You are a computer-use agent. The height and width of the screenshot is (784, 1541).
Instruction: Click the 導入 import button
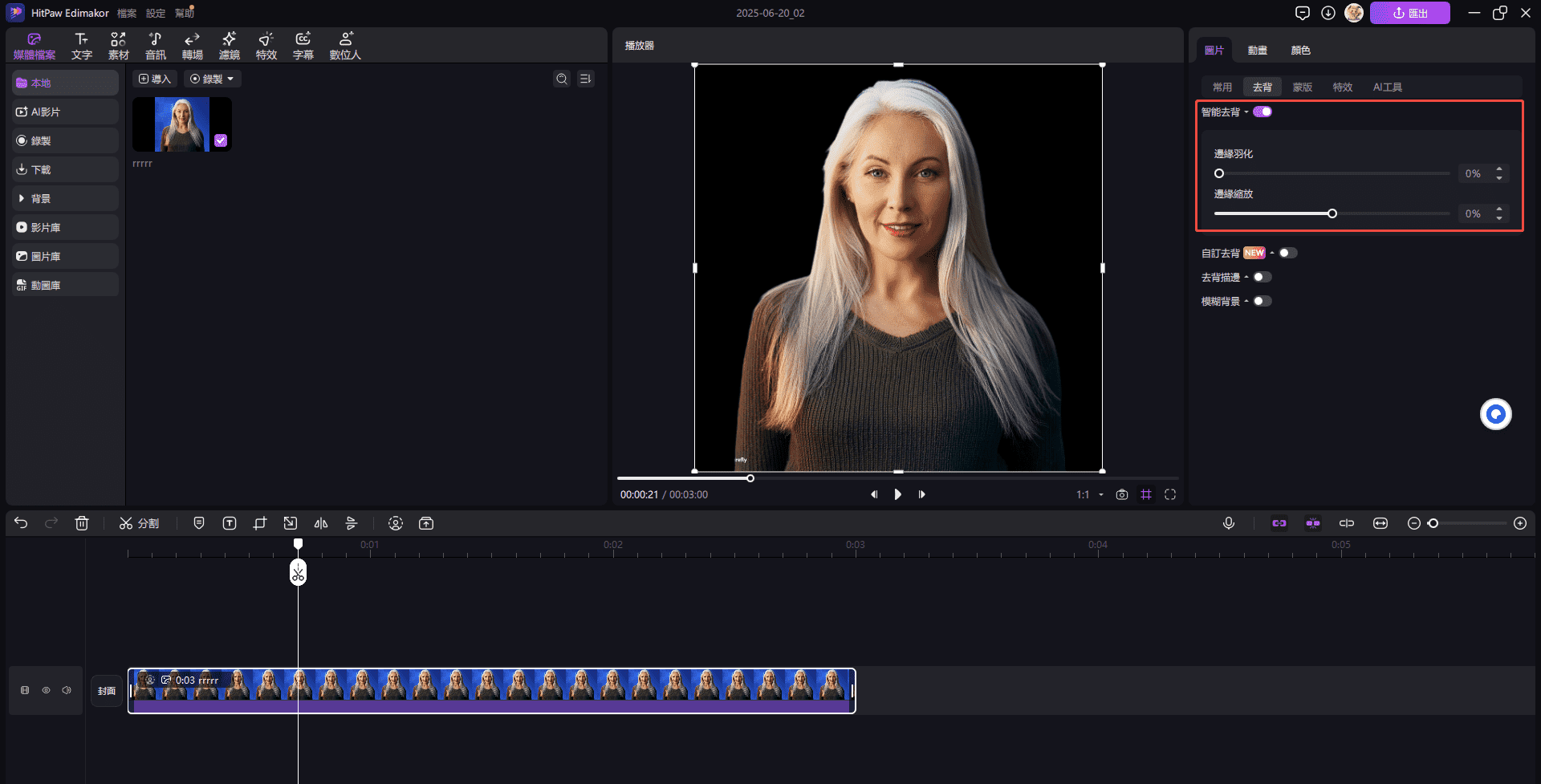point(154,79)
